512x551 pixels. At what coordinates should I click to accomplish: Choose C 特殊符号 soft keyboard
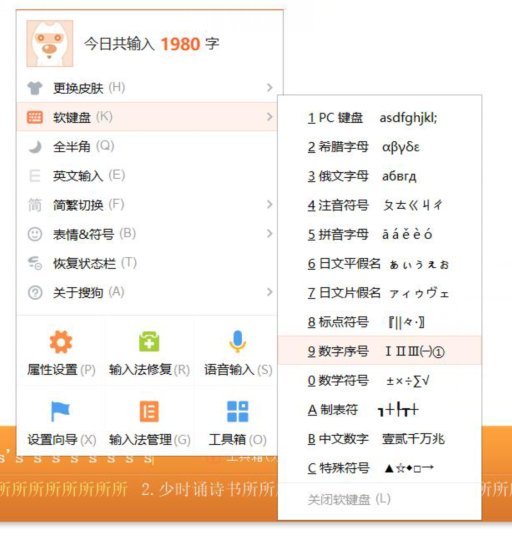point(380,468)
